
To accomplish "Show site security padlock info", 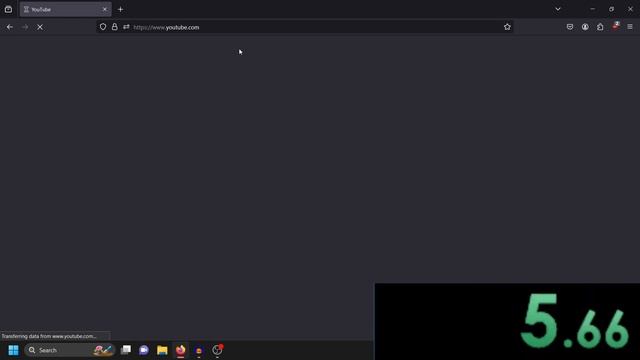I will tap(115, 27).
